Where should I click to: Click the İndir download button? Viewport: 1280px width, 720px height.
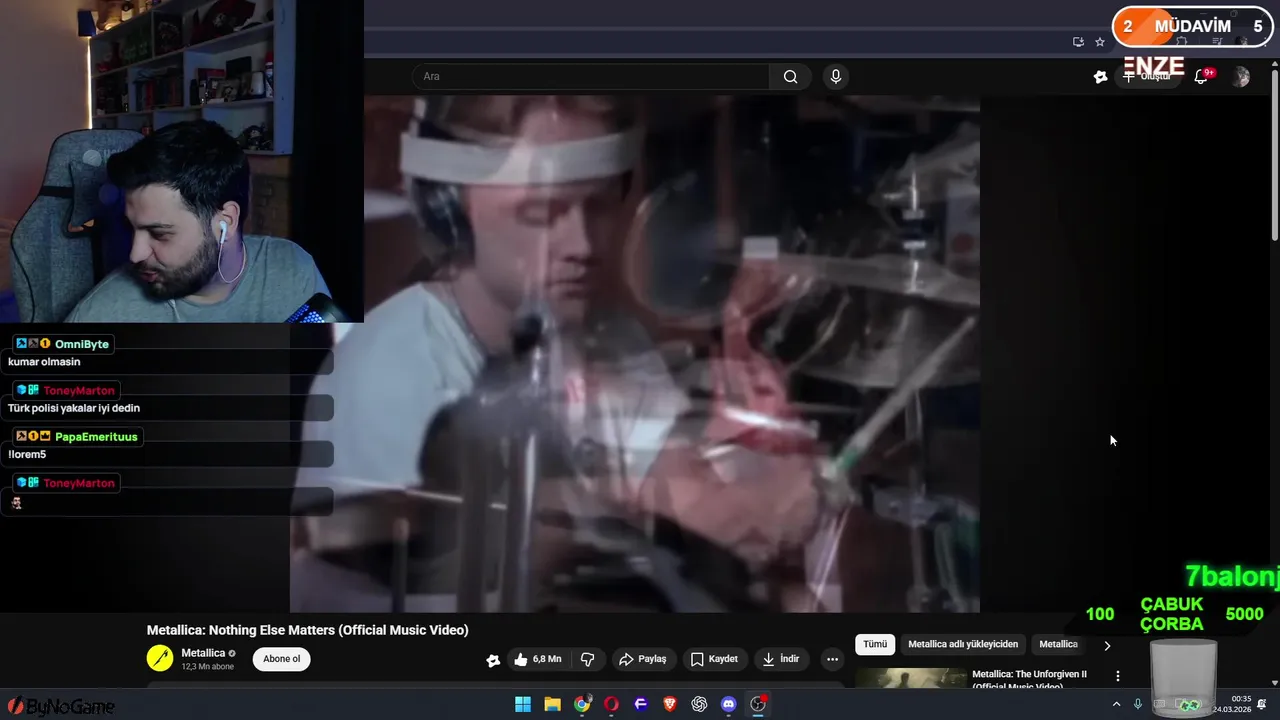point(780,659)
